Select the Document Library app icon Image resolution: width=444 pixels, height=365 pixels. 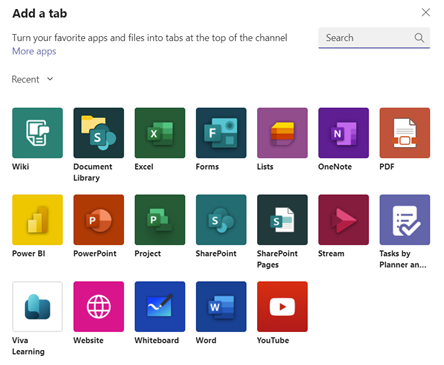point(99,133)
